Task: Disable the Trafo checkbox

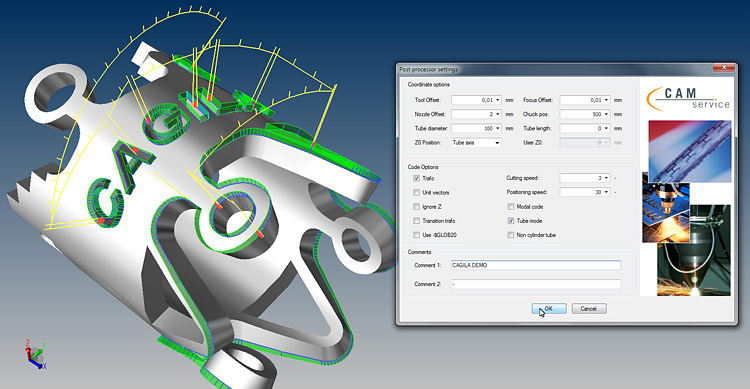Action: 416,178
